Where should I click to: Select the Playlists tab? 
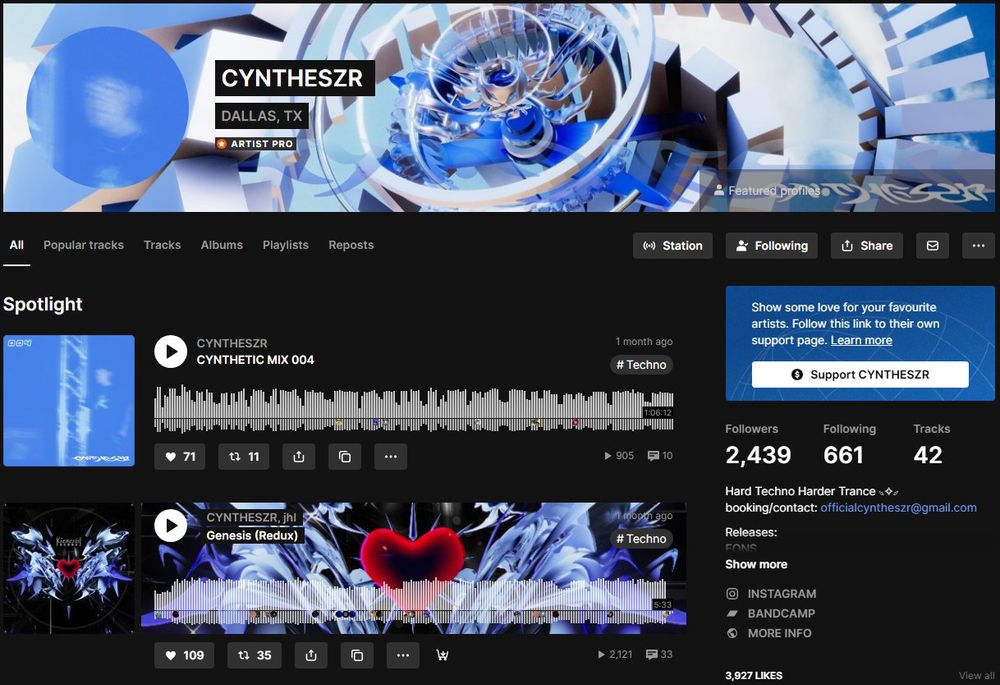[285, 245]
